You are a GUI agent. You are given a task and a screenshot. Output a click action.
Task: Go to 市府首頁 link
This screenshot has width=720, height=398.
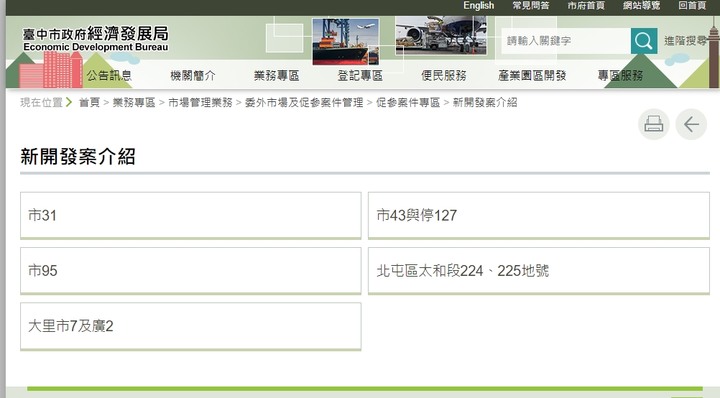coord(586,6)
